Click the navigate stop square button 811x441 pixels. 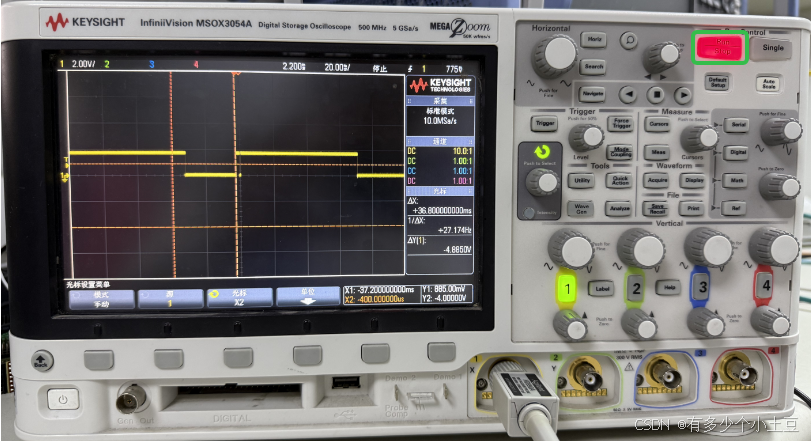tap(656, 95)
